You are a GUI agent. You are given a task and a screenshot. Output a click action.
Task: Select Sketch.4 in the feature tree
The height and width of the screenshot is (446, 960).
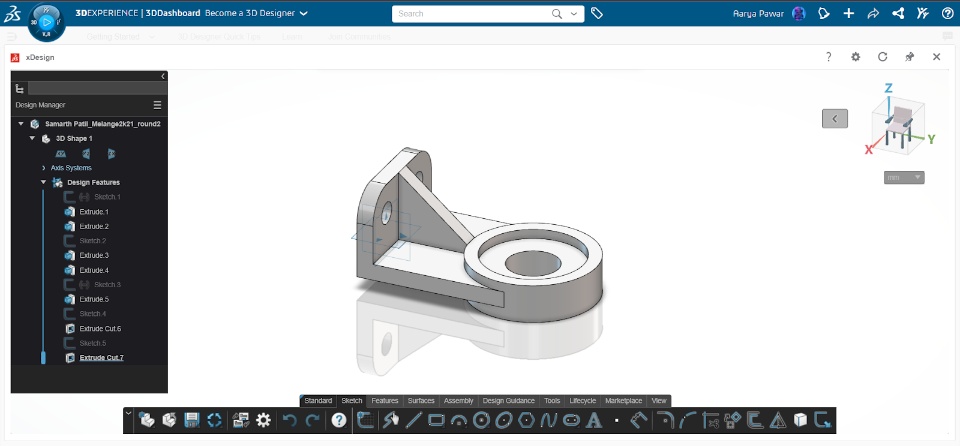(92, 314)
